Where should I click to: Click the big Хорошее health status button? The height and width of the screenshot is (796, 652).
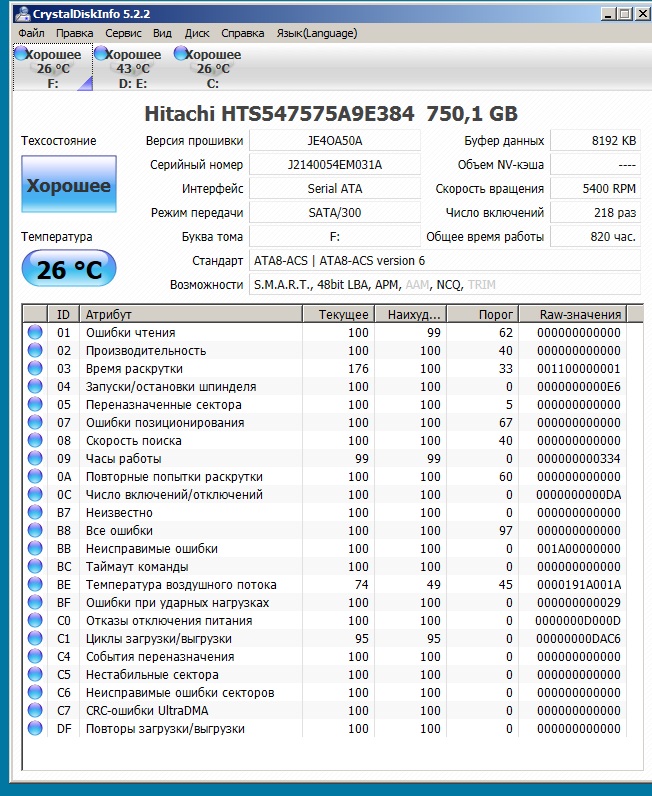point(69,184)
